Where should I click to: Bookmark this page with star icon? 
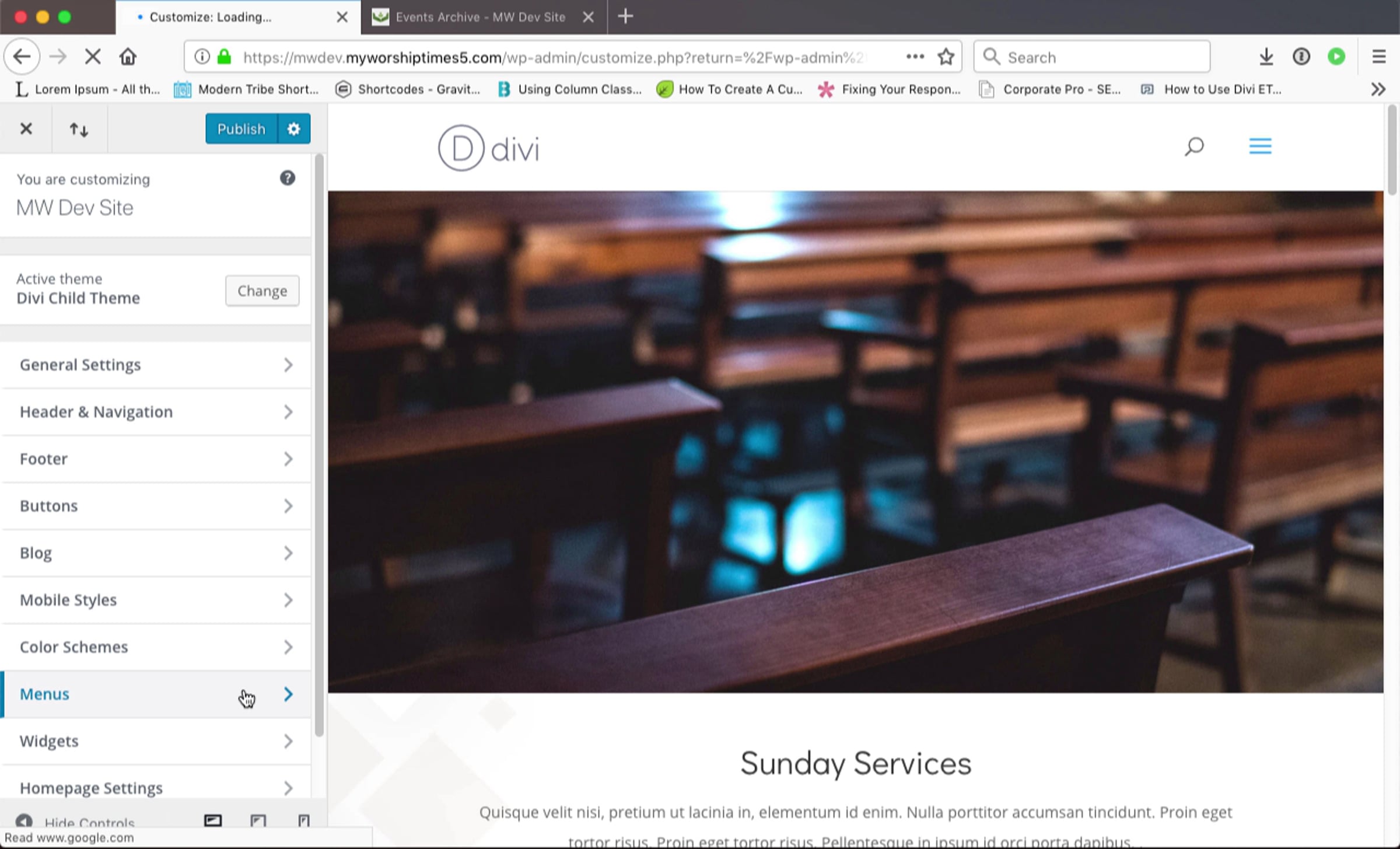tap(946, 57)
